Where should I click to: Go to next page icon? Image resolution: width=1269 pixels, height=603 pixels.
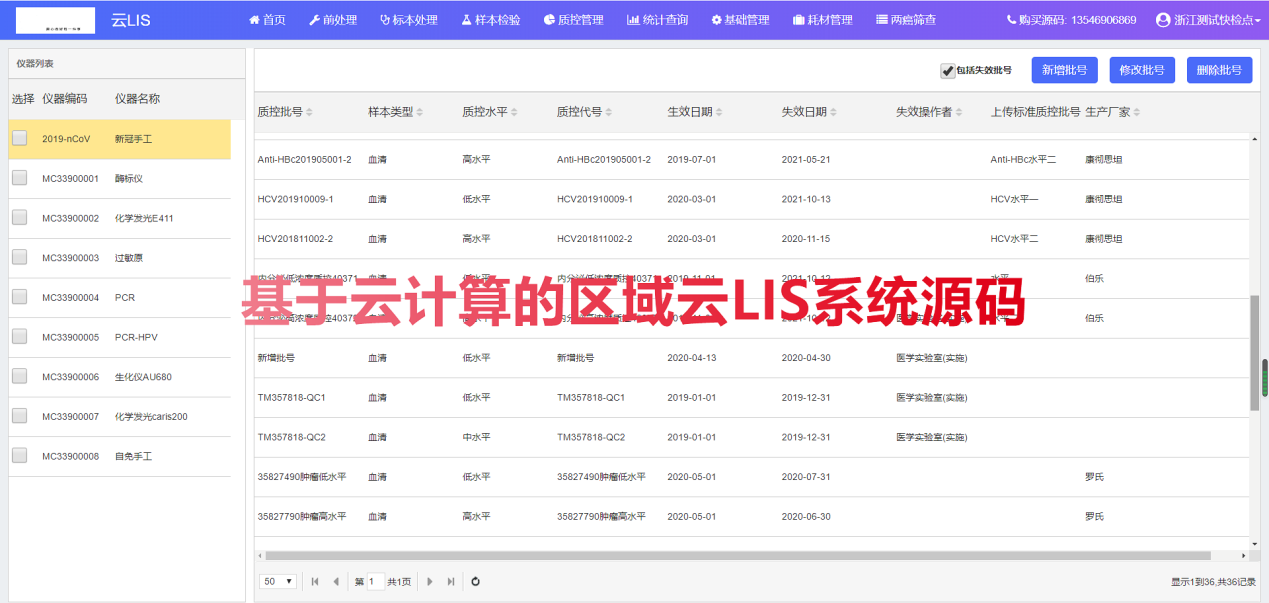[x=430, y=581]
